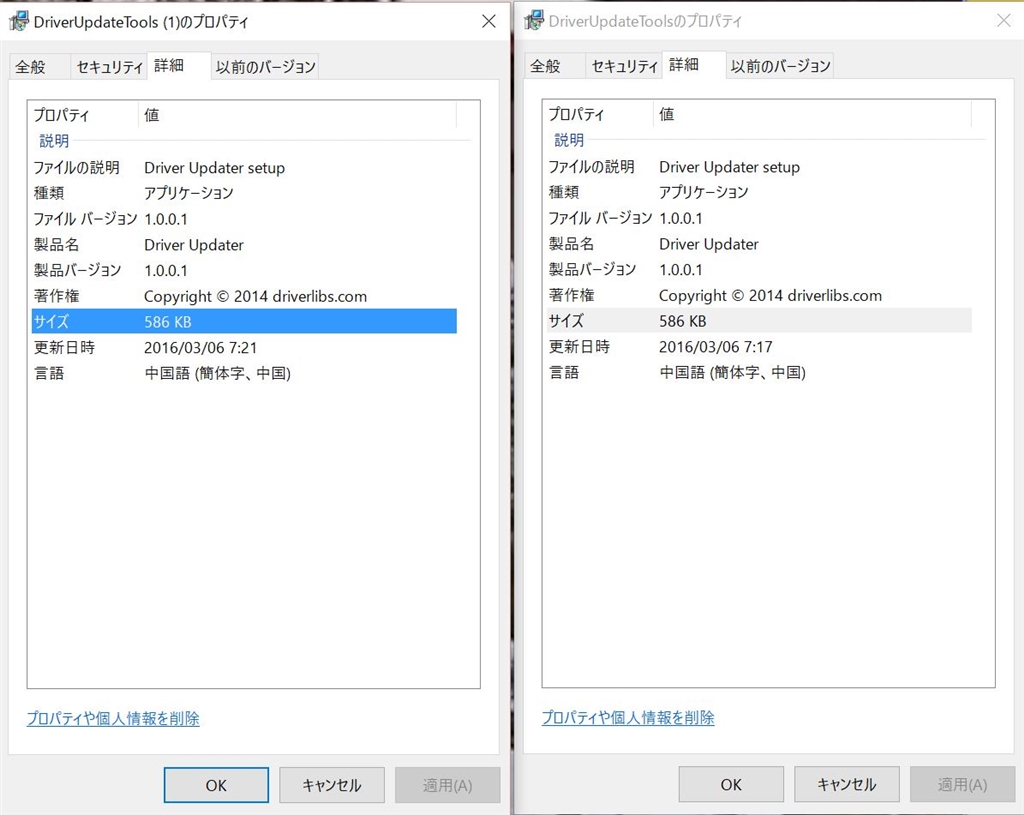Select 更新日時 2016/03/06 7:21 row
This screenshot has height=815, width=1024.
244,347
